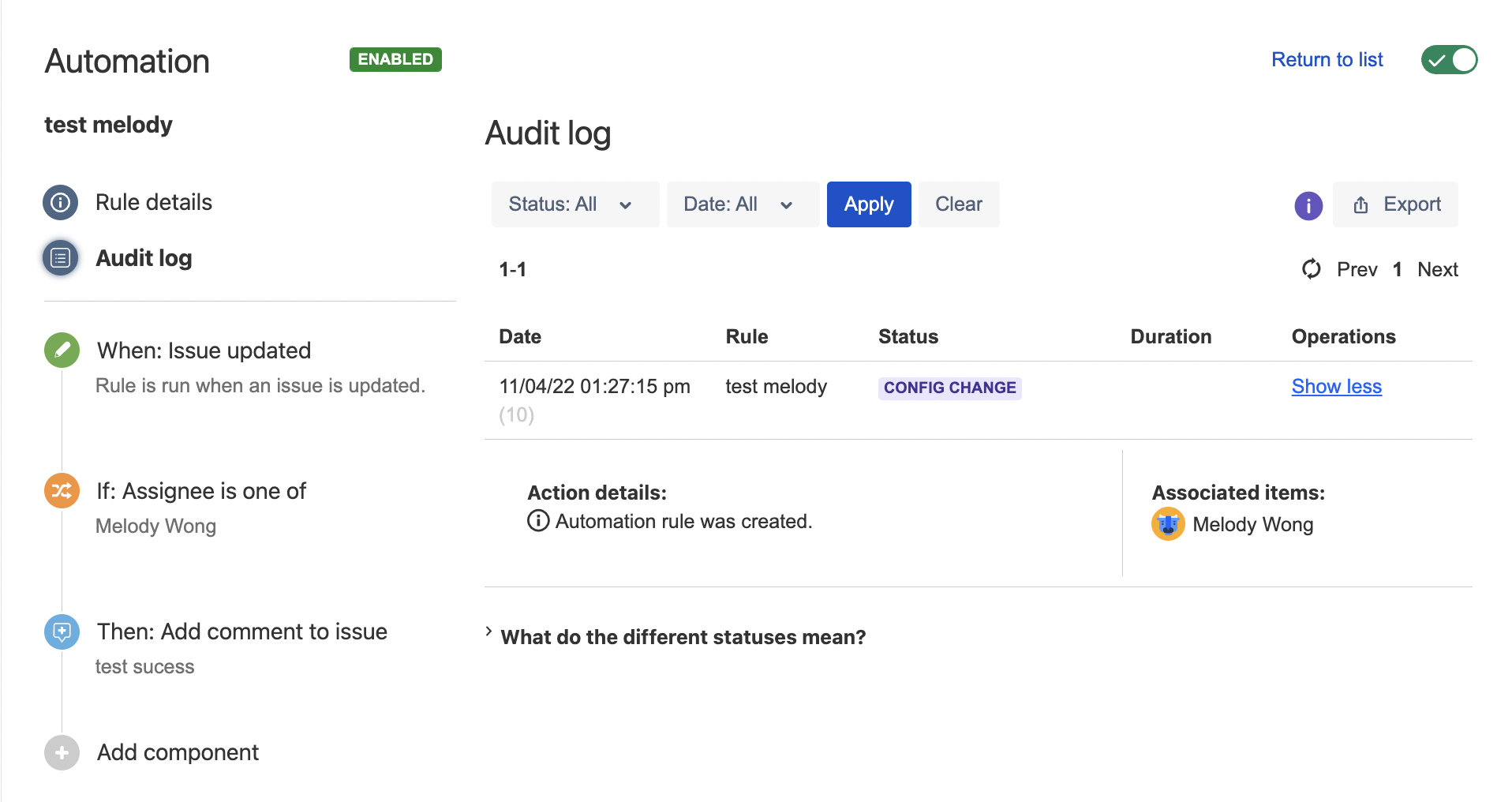Image resolution: width=1512 pixels, height=802 pixels.
Task: Open the Status: All dropdown
Action: click(574, 204)
